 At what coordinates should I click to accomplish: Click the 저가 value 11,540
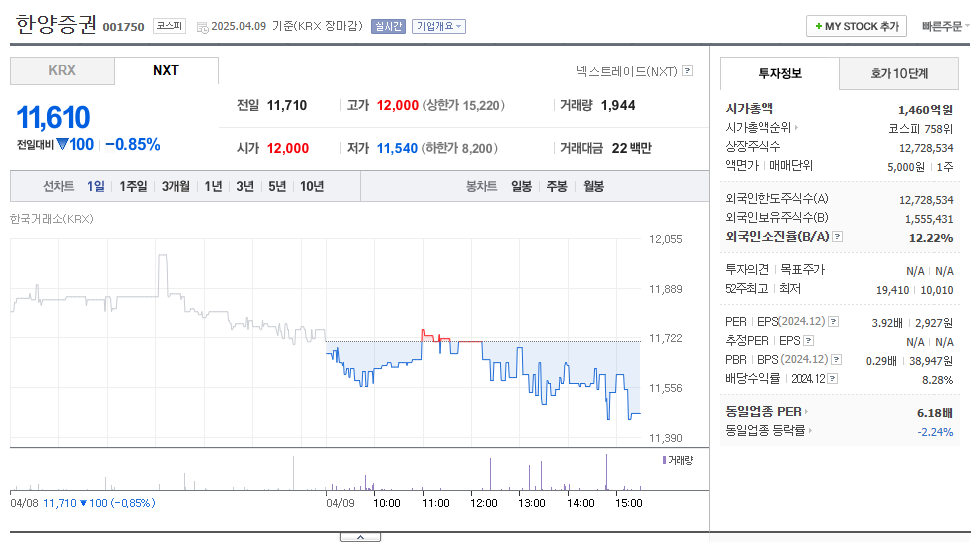[397, 149]
